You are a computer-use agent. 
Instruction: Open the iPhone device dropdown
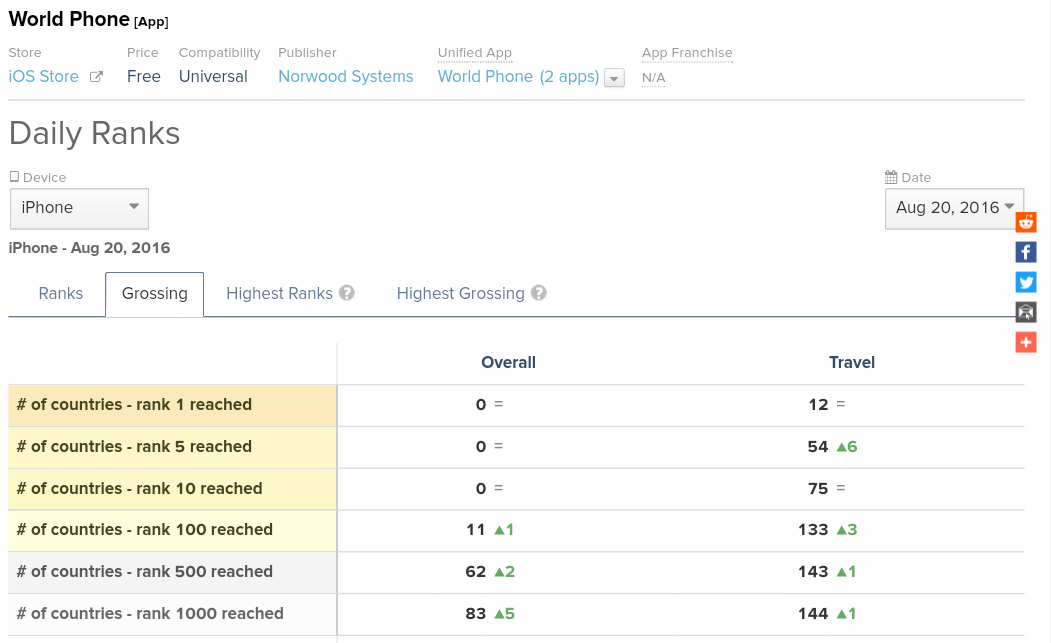point(79,208)
